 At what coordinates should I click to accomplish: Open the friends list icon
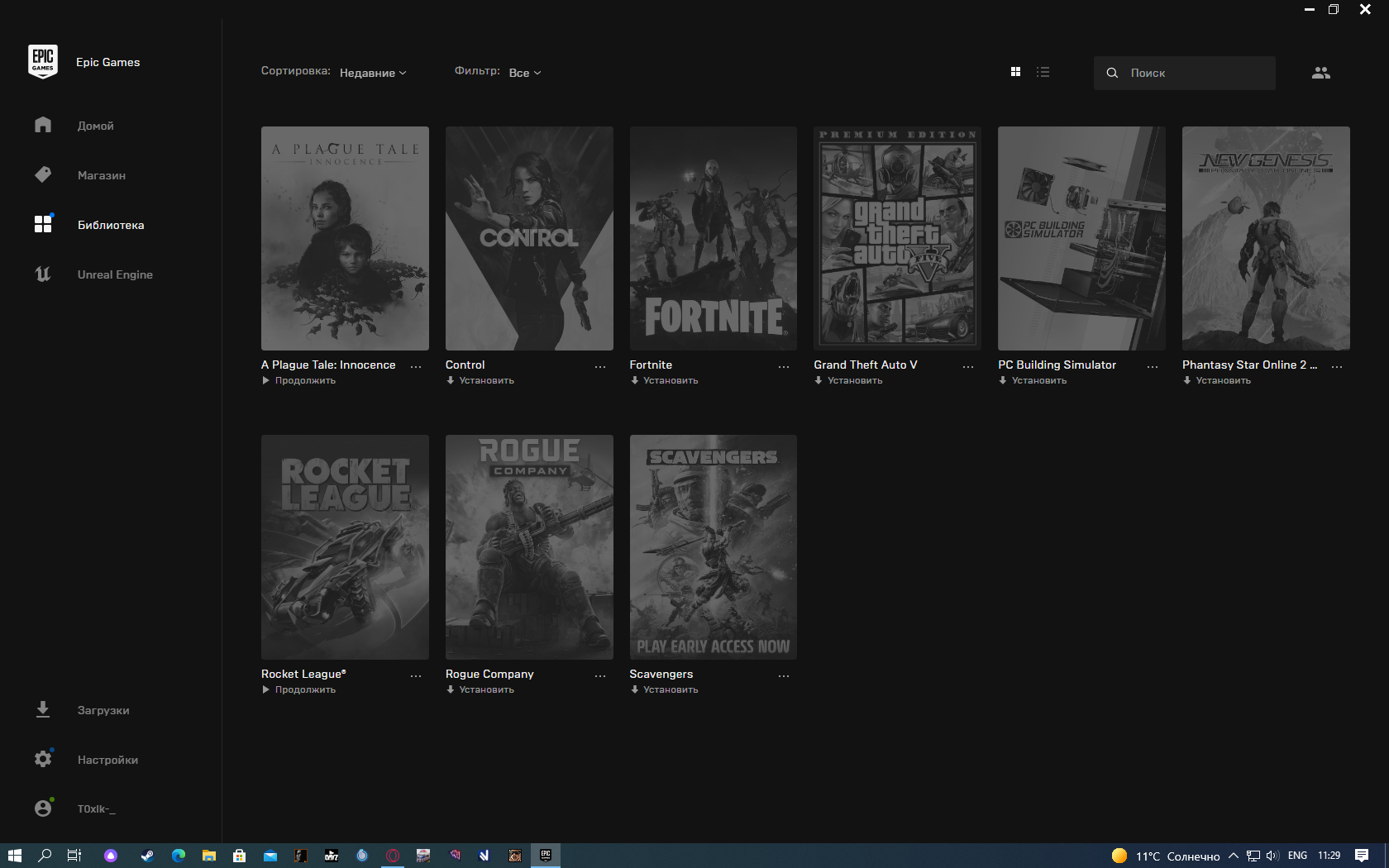pyautogui.click(x=1321, y=73)
